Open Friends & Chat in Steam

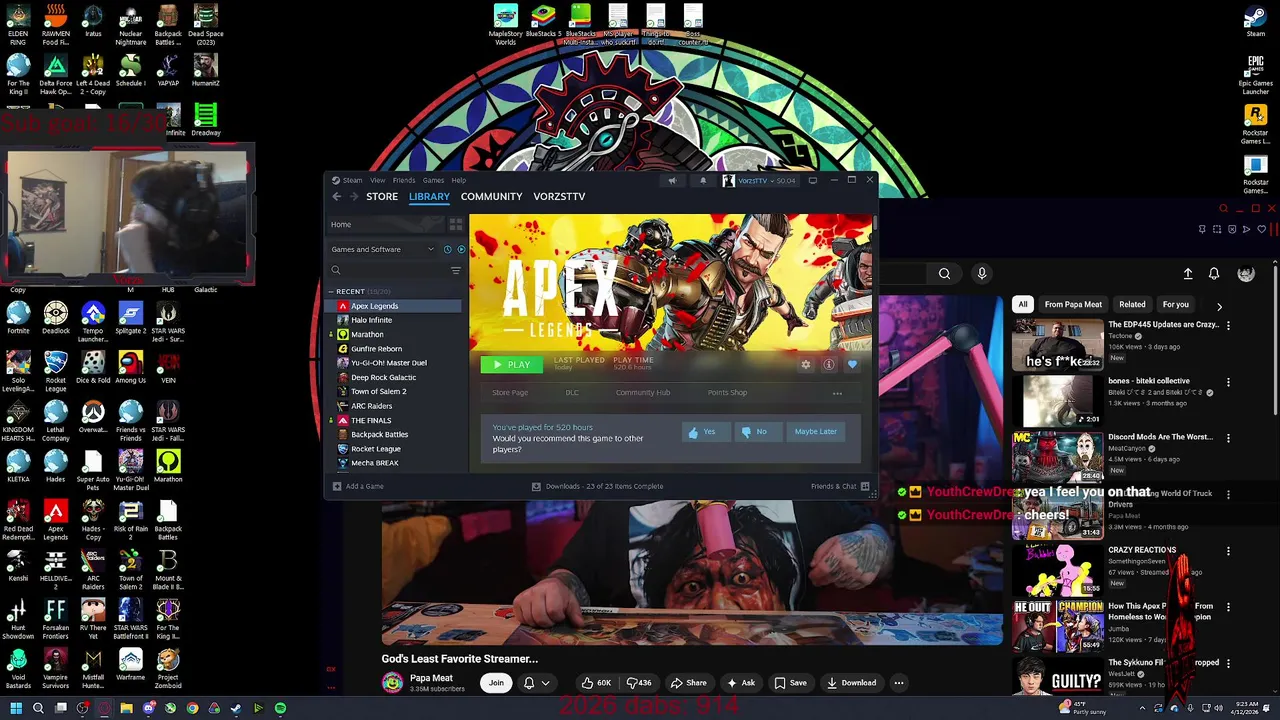point(839,487)
